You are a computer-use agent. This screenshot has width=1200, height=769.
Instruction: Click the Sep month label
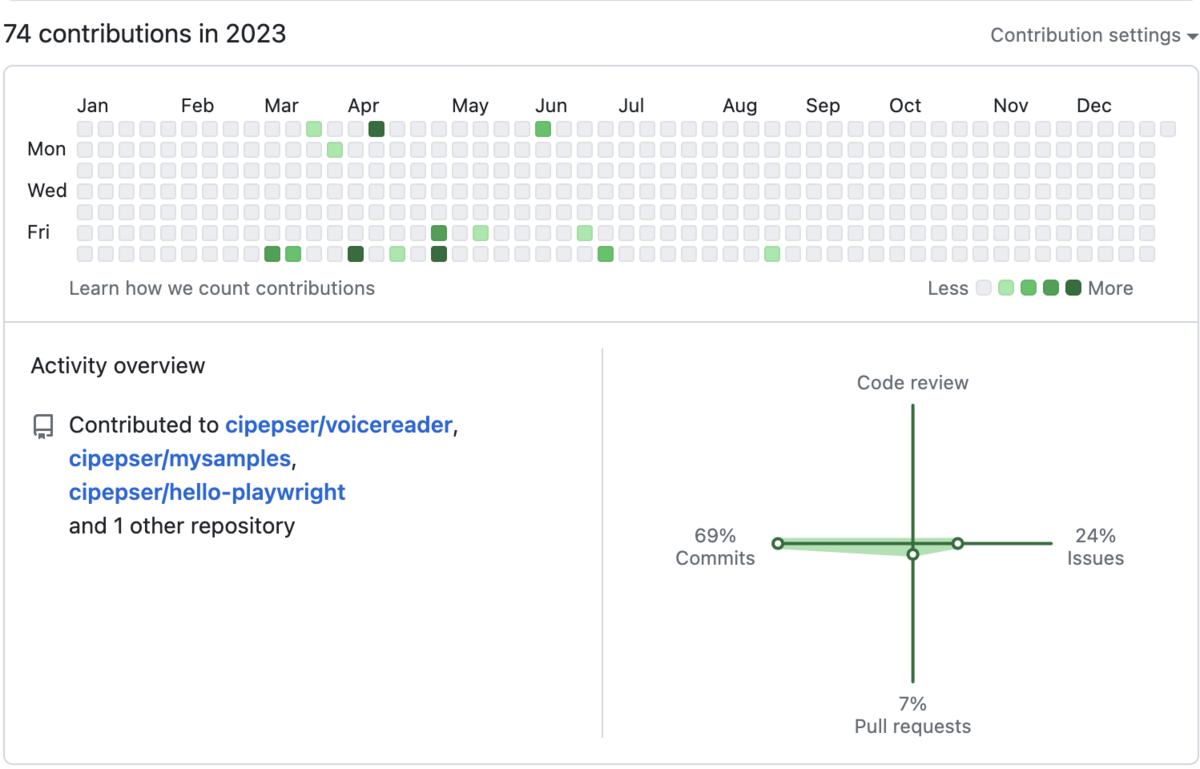point(823,106)
